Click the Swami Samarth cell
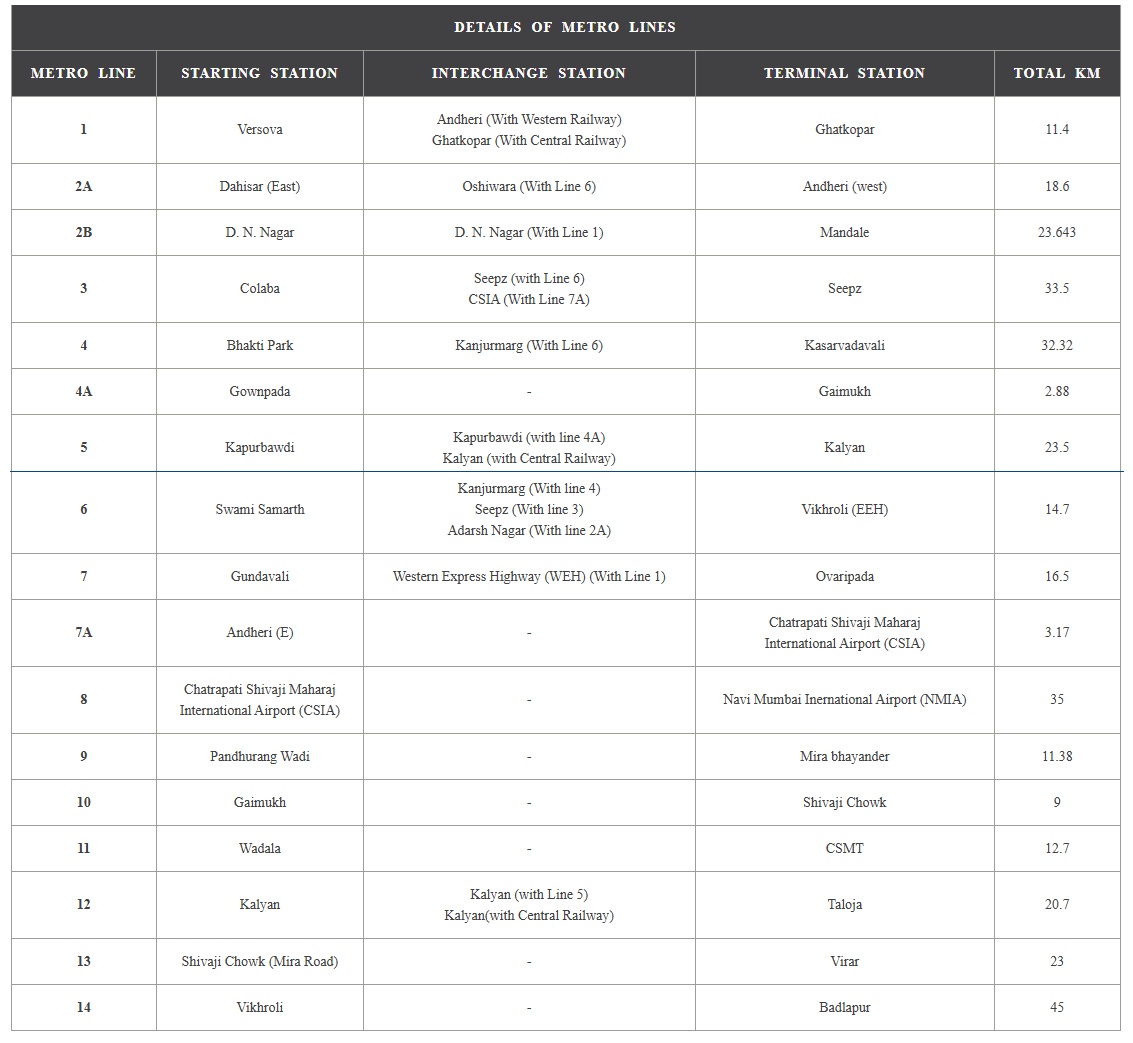The width and height of the screenshot is (1133, 1043). (259, 509)
